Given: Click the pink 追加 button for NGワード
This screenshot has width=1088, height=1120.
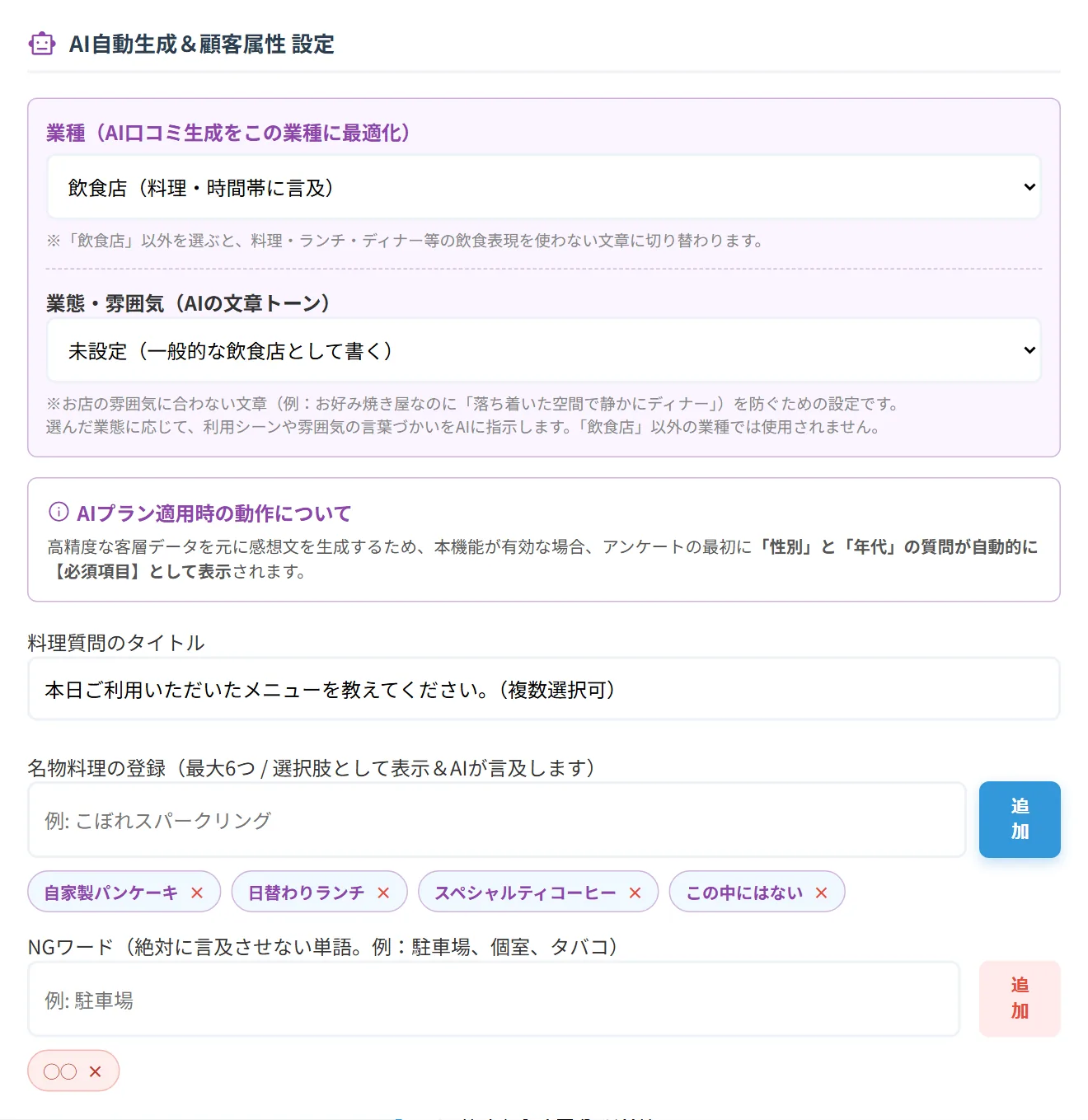Looking at the screenshot, I should (1020, 998).
